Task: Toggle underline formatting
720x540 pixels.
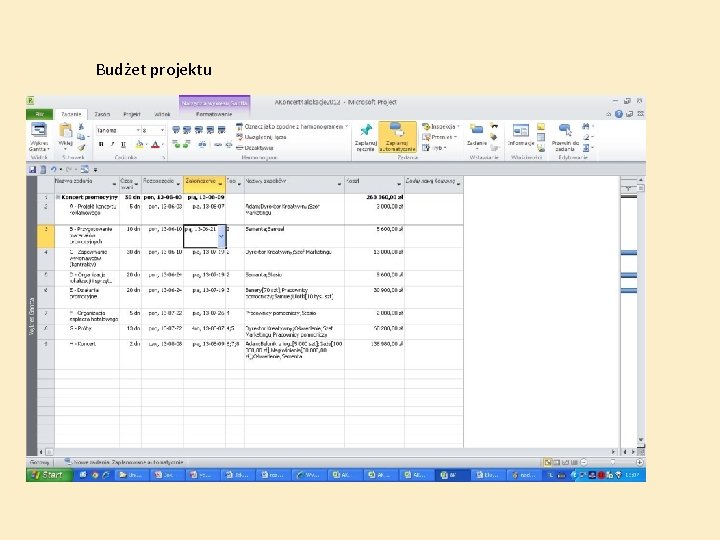Action: pyautogui.click(x=123, y=144)
